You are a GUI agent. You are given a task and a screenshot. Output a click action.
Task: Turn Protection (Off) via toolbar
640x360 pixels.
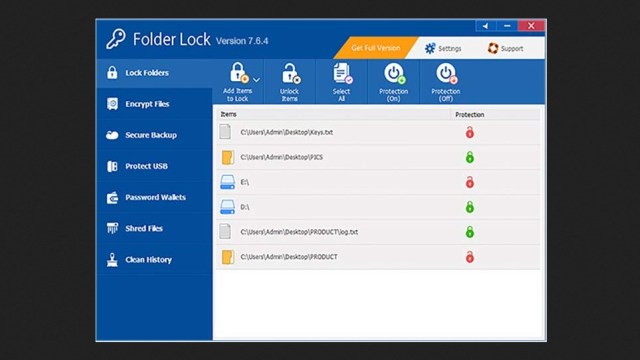pyautogui.click(x=446, y=82)
